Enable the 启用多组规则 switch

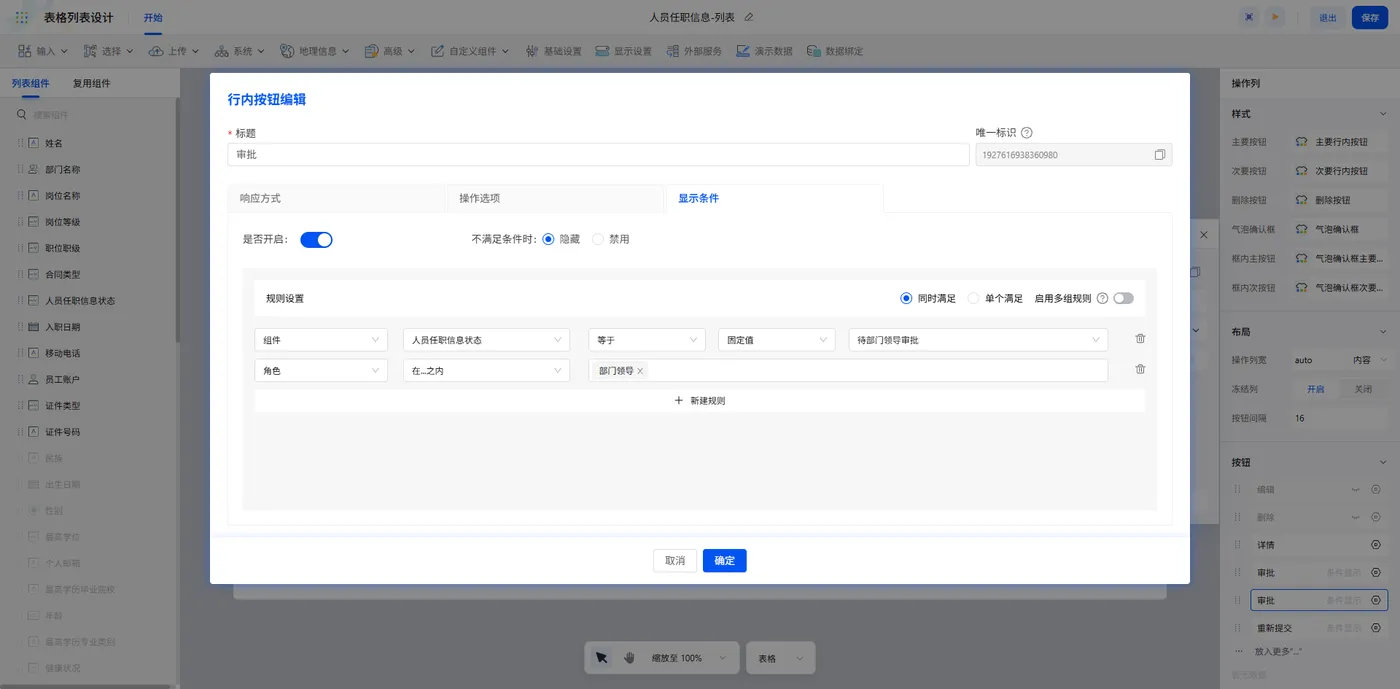point(1123,298)
